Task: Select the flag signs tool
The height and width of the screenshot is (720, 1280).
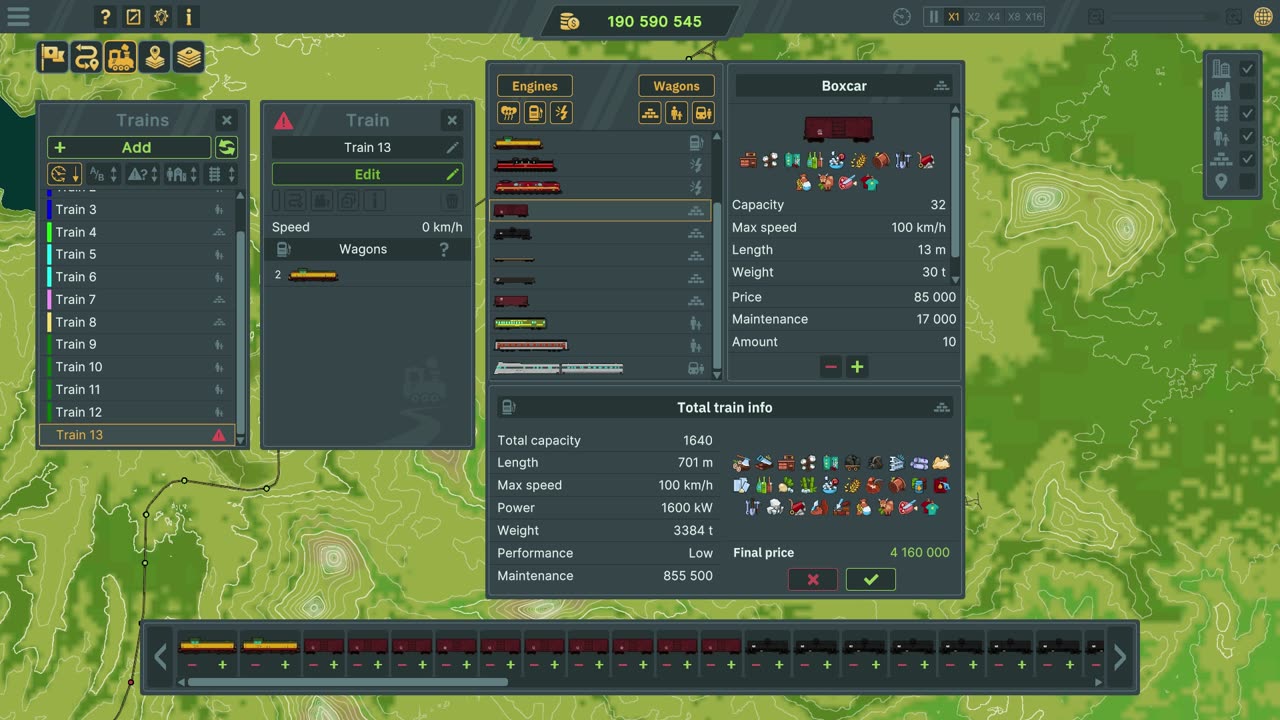Action: tap(53, 57)
